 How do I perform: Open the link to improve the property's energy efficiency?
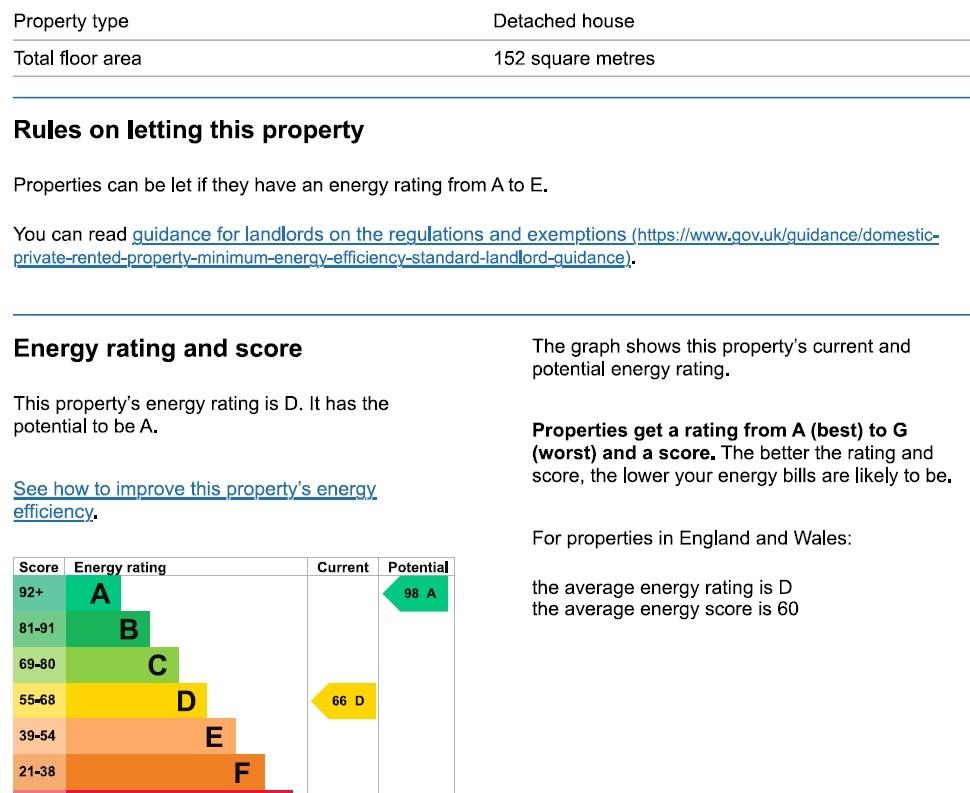(195, 500)
